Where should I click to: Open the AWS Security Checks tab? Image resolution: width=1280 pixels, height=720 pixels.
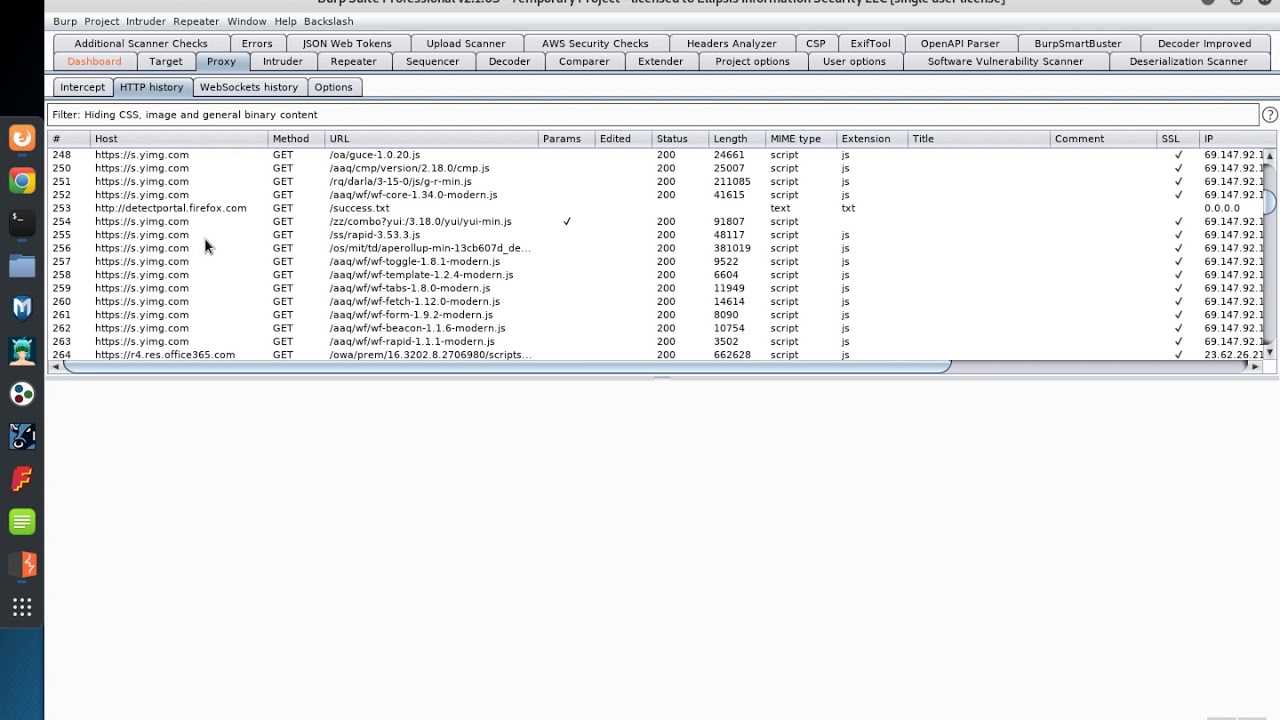click(595, 43)
